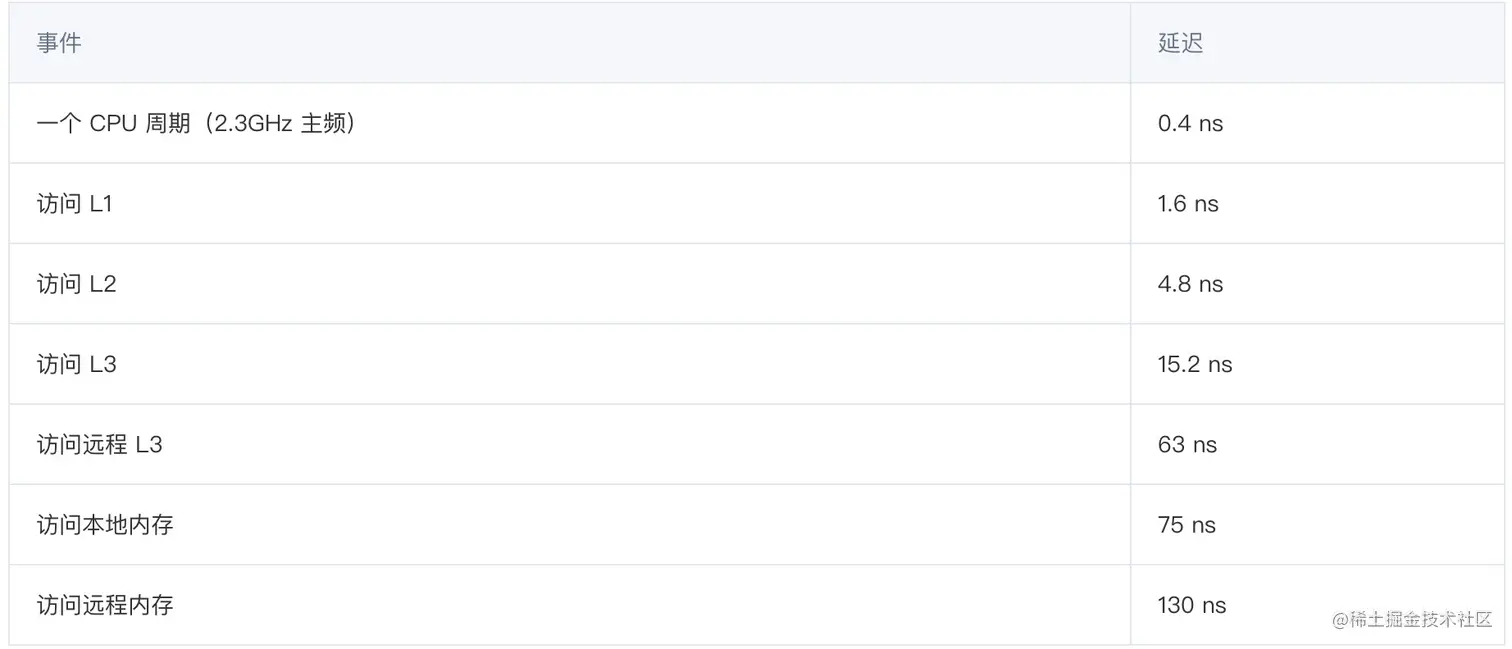1512x649 pixels.
Task: Click the 130 ns latency value
Action: click(1192, 605)
